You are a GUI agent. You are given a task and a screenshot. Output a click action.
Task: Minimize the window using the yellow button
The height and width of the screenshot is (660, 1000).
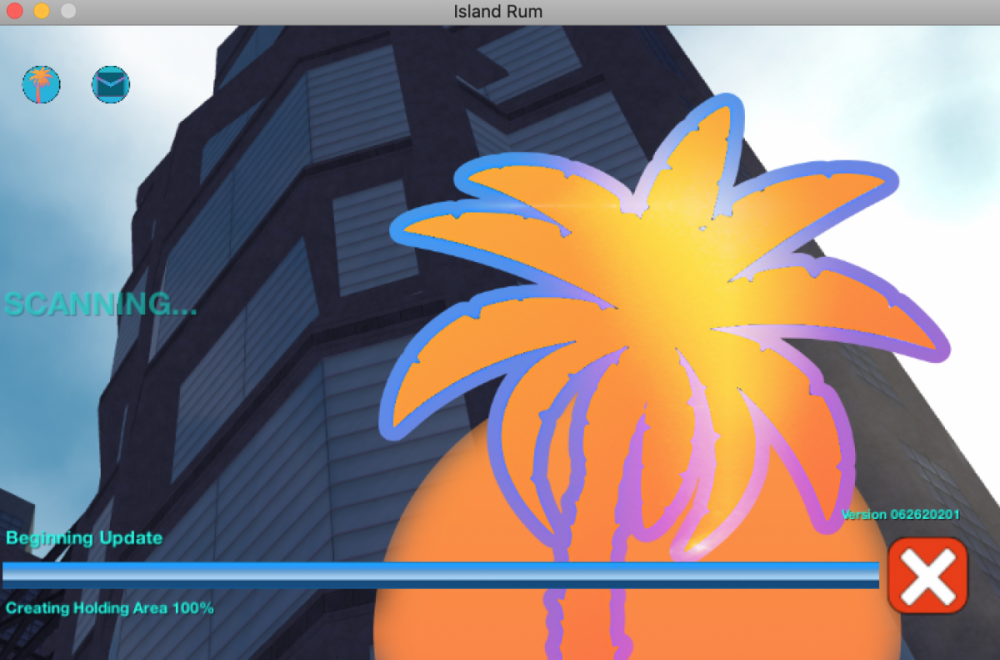(41, 12)
